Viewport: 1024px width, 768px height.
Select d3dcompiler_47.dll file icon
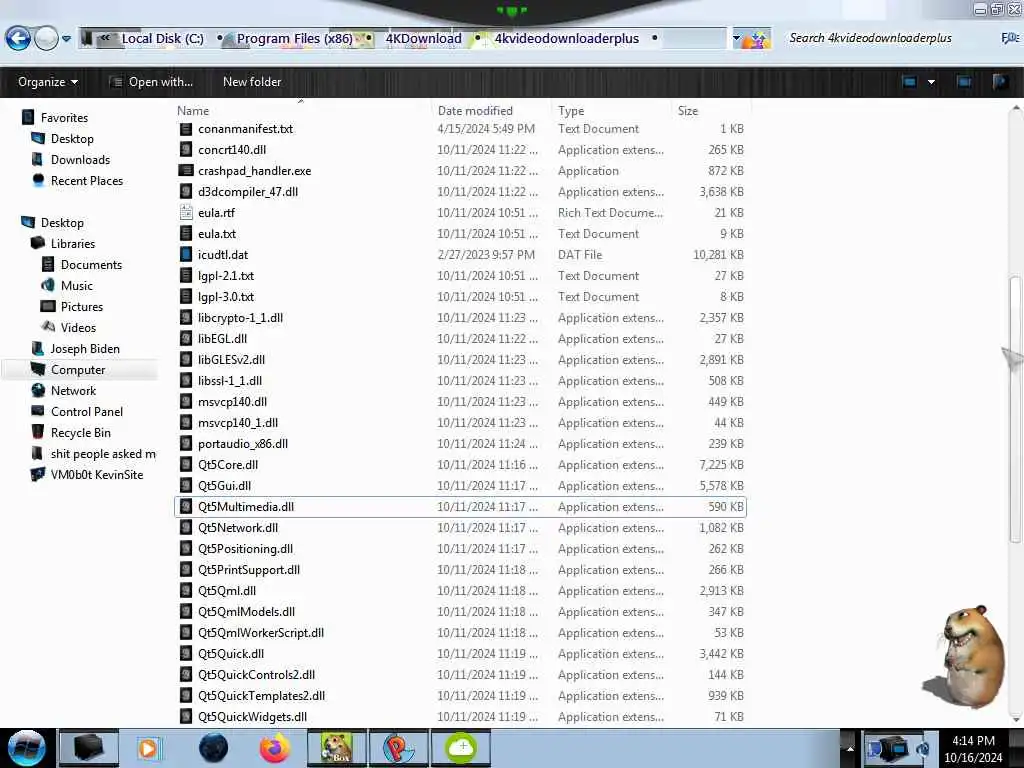click(186, 192)
